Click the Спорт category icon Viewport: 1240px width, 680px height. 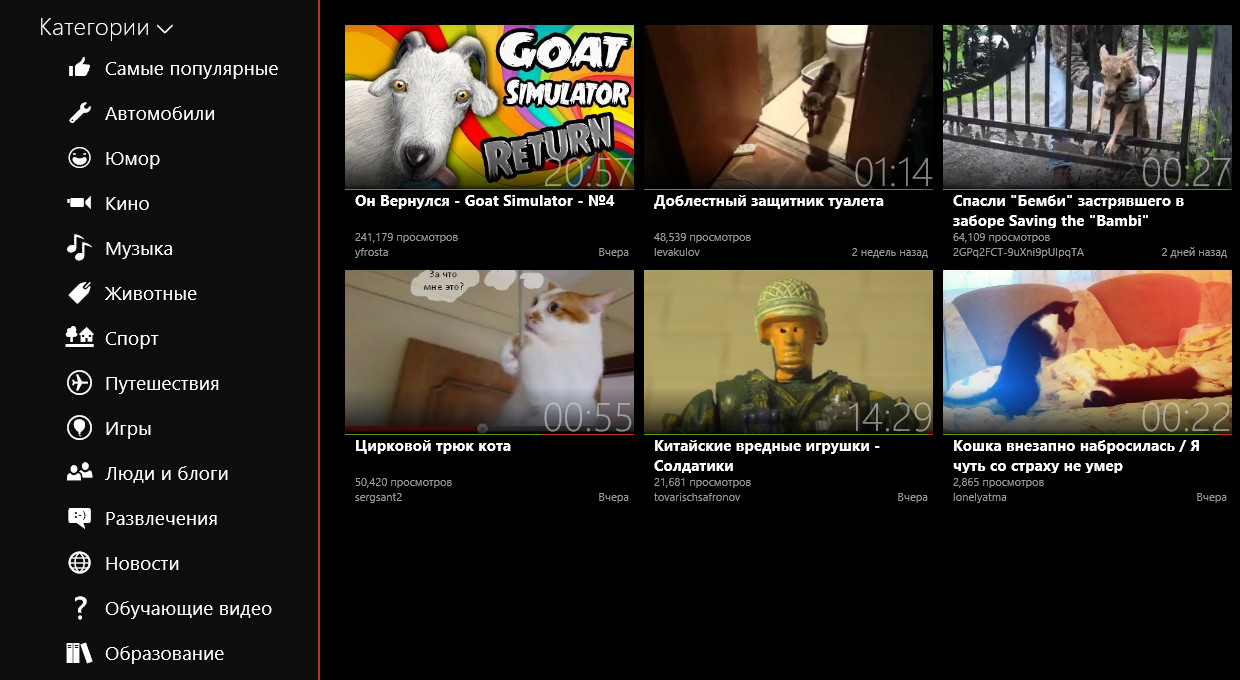pyautogui.click(x=79, y=337)
